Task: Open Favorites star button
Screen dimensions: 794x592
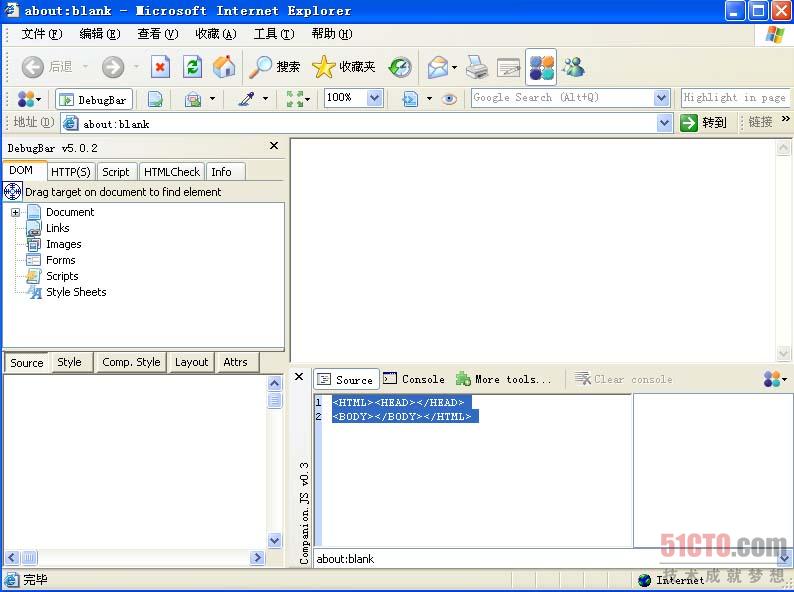Action: (344, 67)
